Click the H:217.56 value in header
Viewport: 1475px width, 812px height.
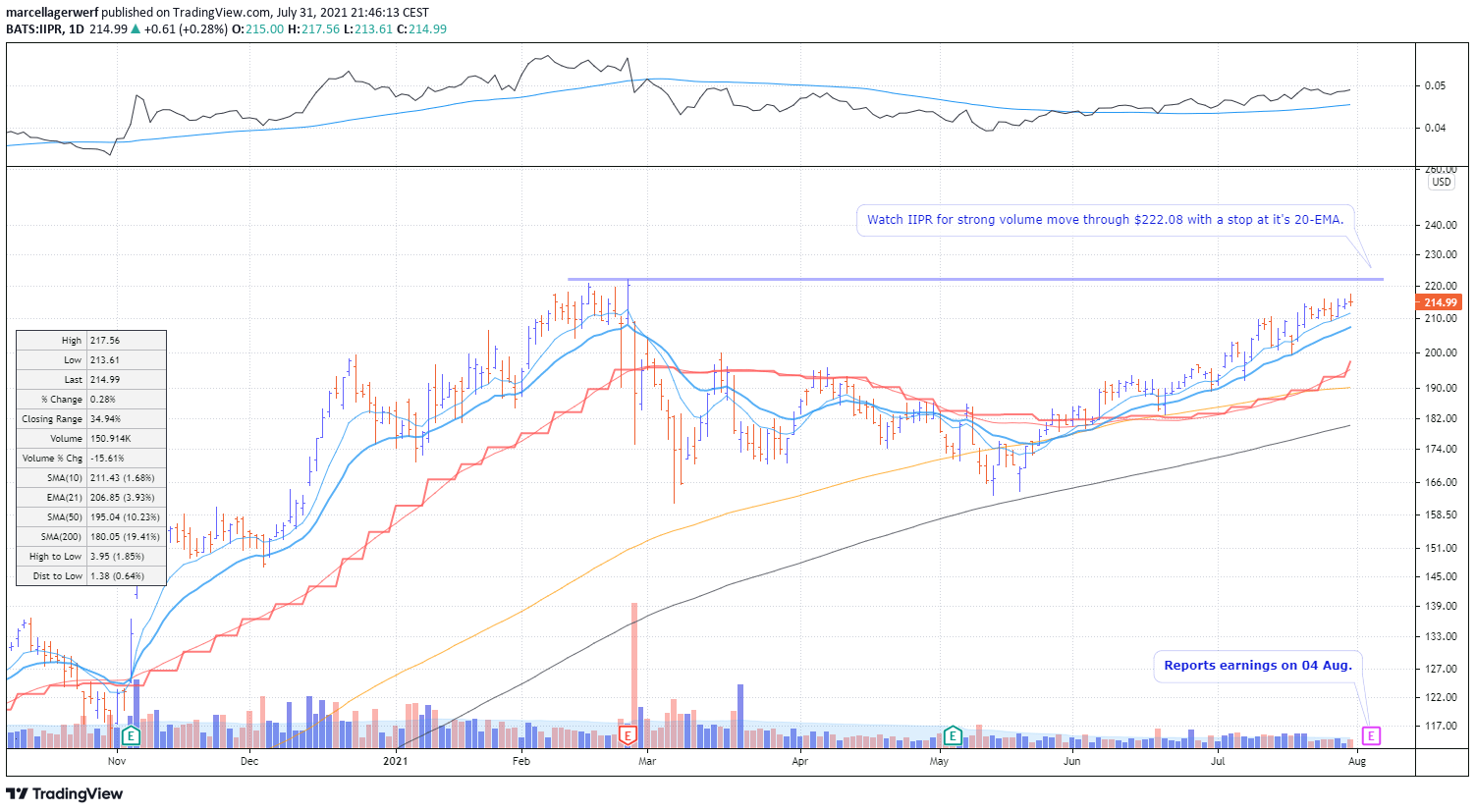point(314,28)
